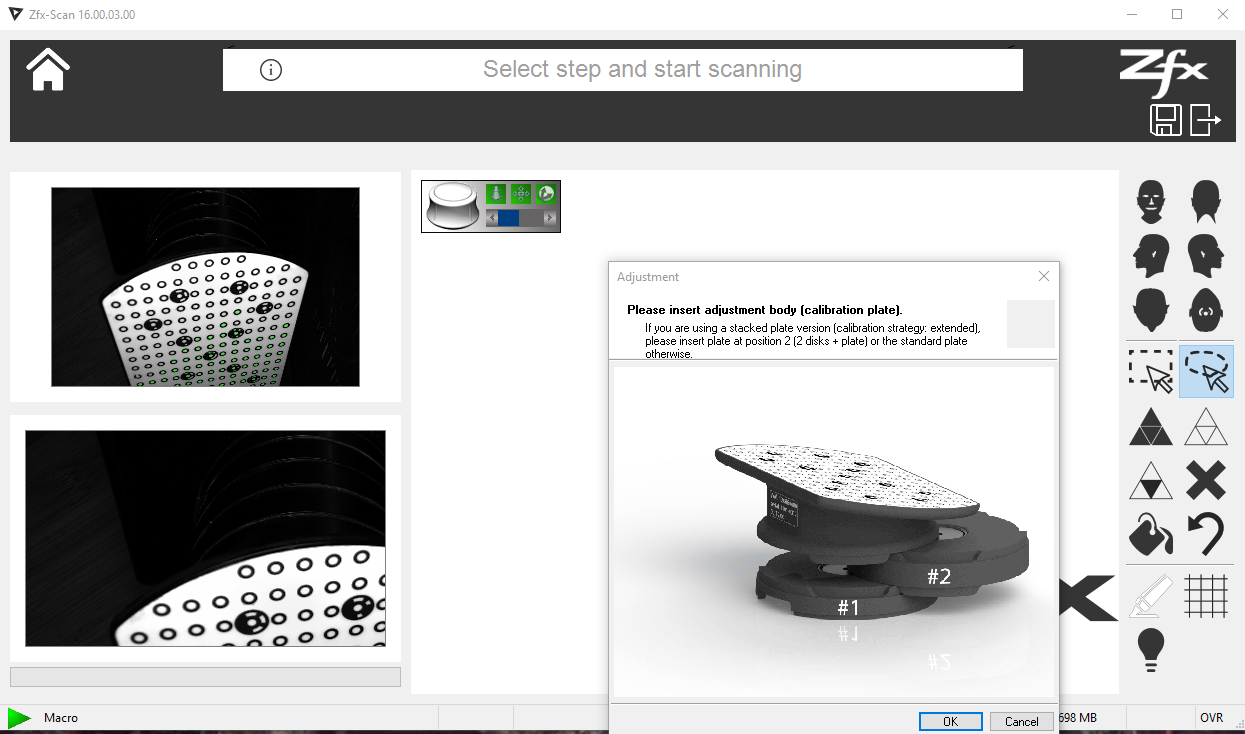Click the paint bucket fill icon
This screenshot has height=734, width=1245.
click(x=1151, y=534)
